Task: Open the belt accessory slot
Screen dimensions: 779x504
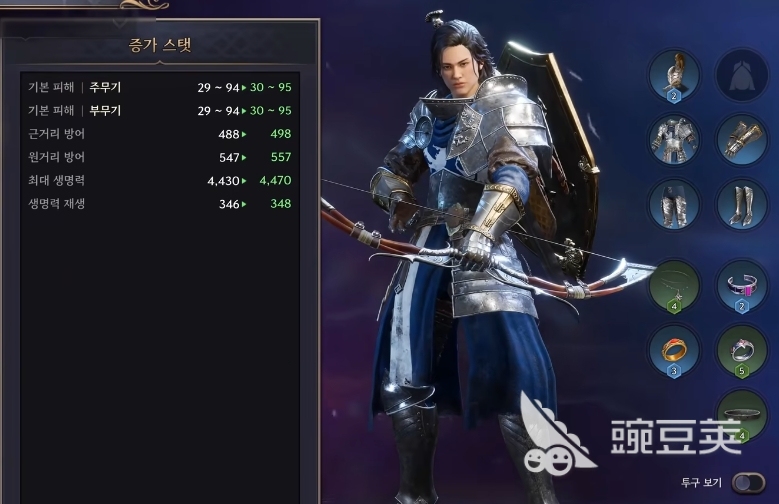Action: [x=742, y=416]
